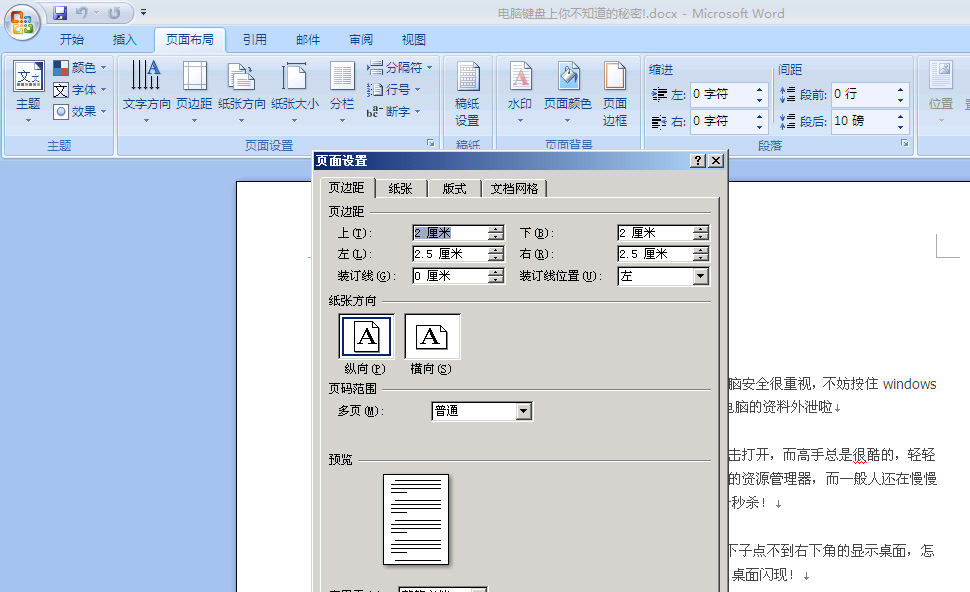Viewport: 970px width, 592px height.
Task: Click 段后 spacing after 10 磅 field
Action: (x=863, y=121)
